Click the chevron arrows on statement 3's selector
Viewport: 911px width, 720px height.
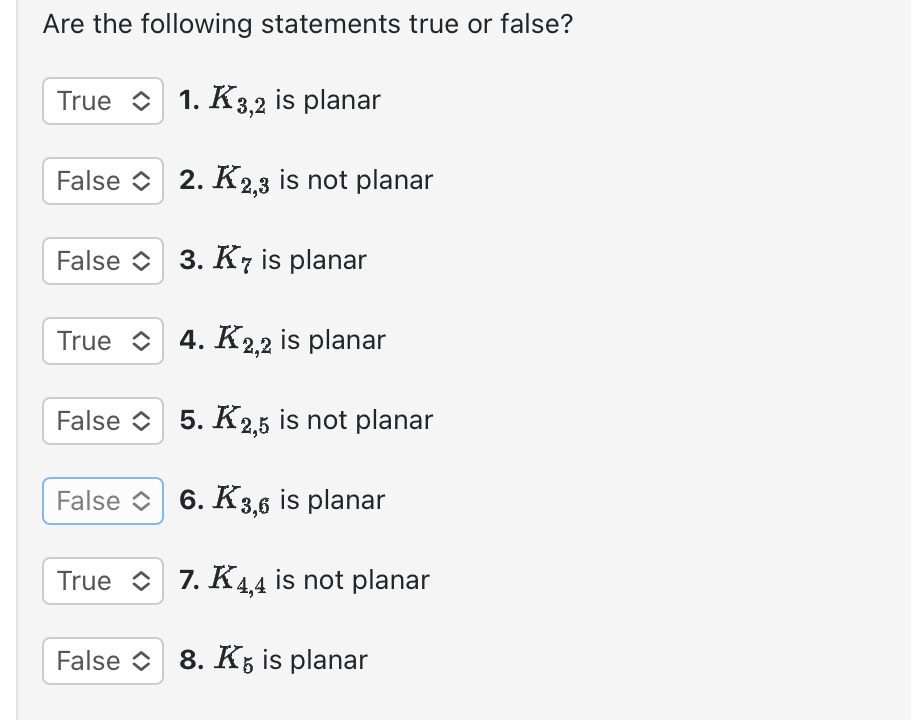[x=141, y=261]
